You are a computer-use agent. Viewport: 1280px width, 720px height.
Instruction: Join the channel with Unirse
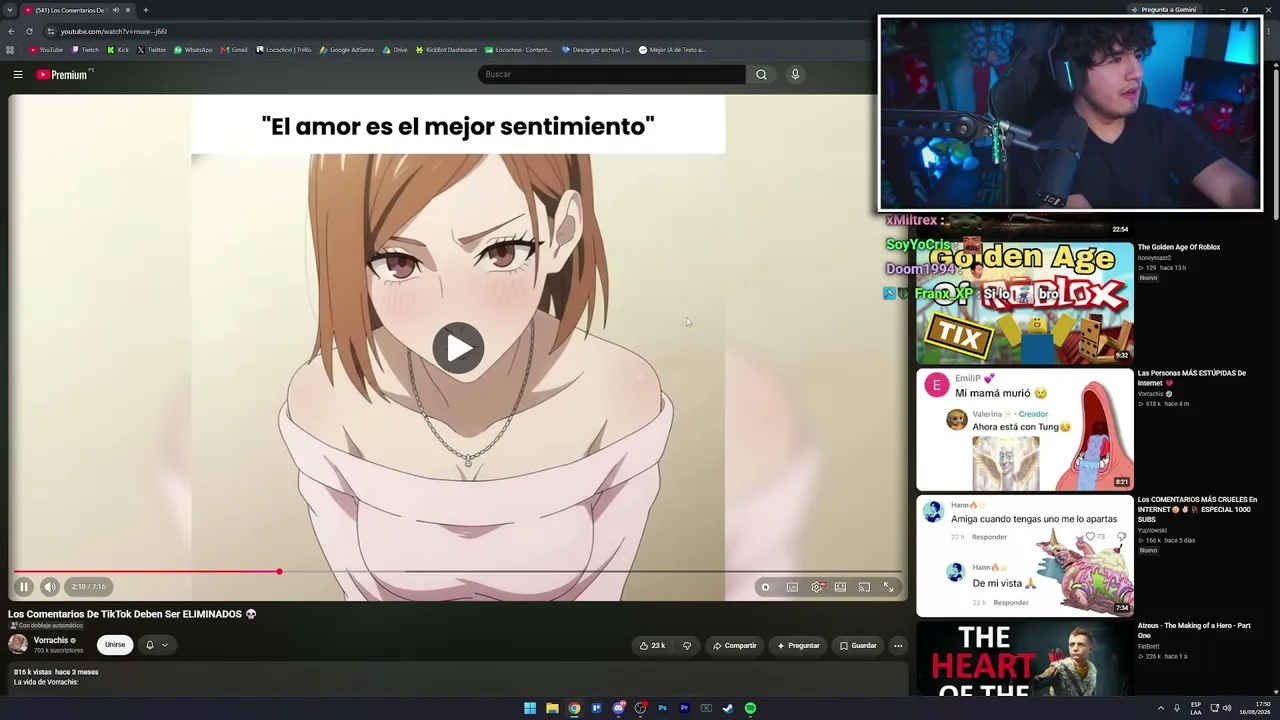115,645
